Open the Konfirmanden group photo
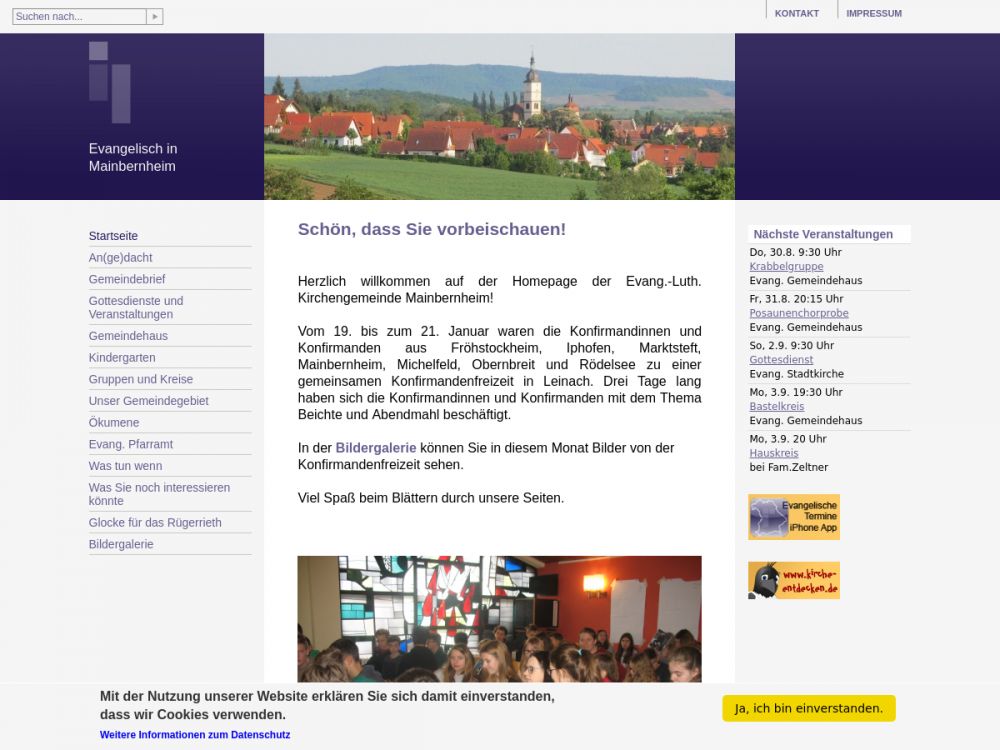This screenshot has height=750, width=1000. tap(499, 619)
